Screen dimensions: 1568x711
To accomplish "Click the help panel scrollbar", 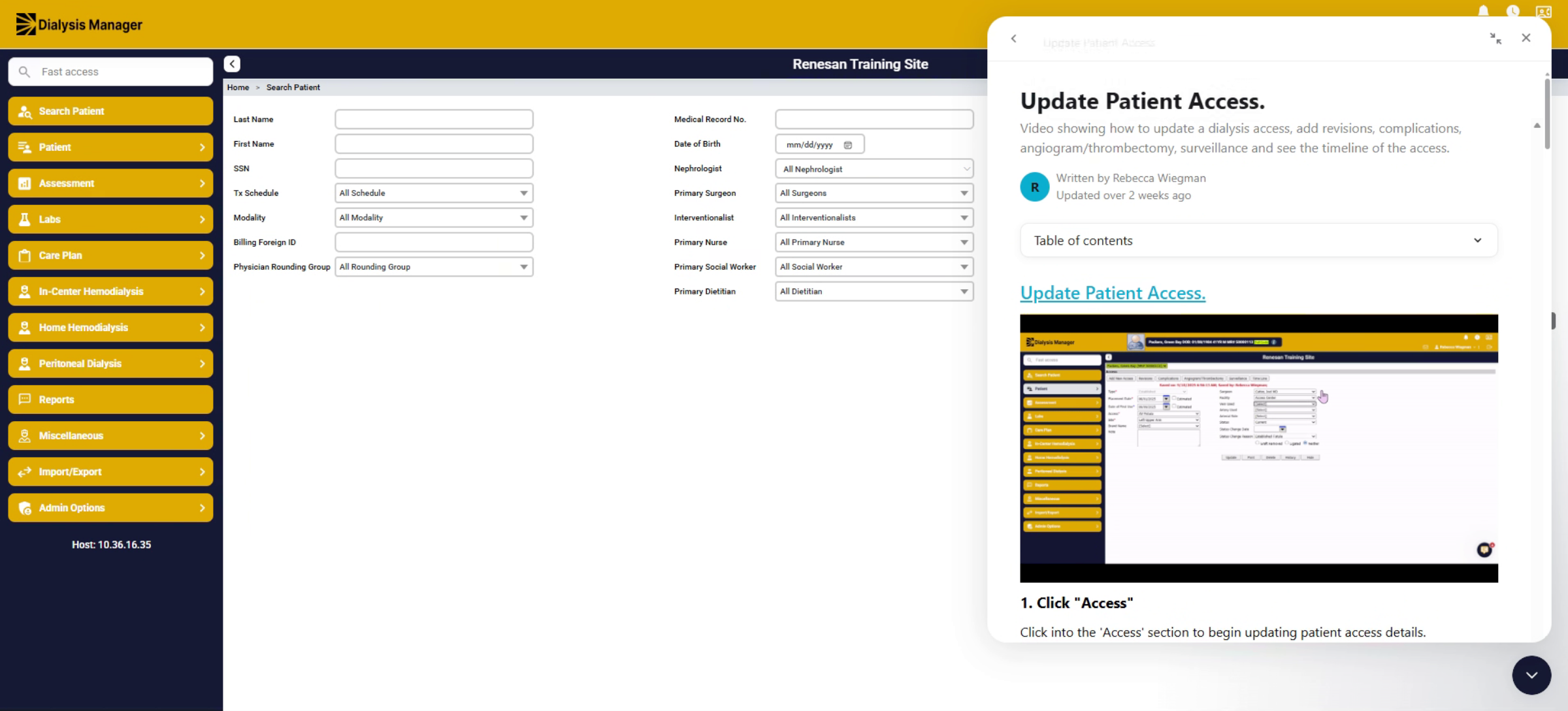I will (x=1546, y=113).
